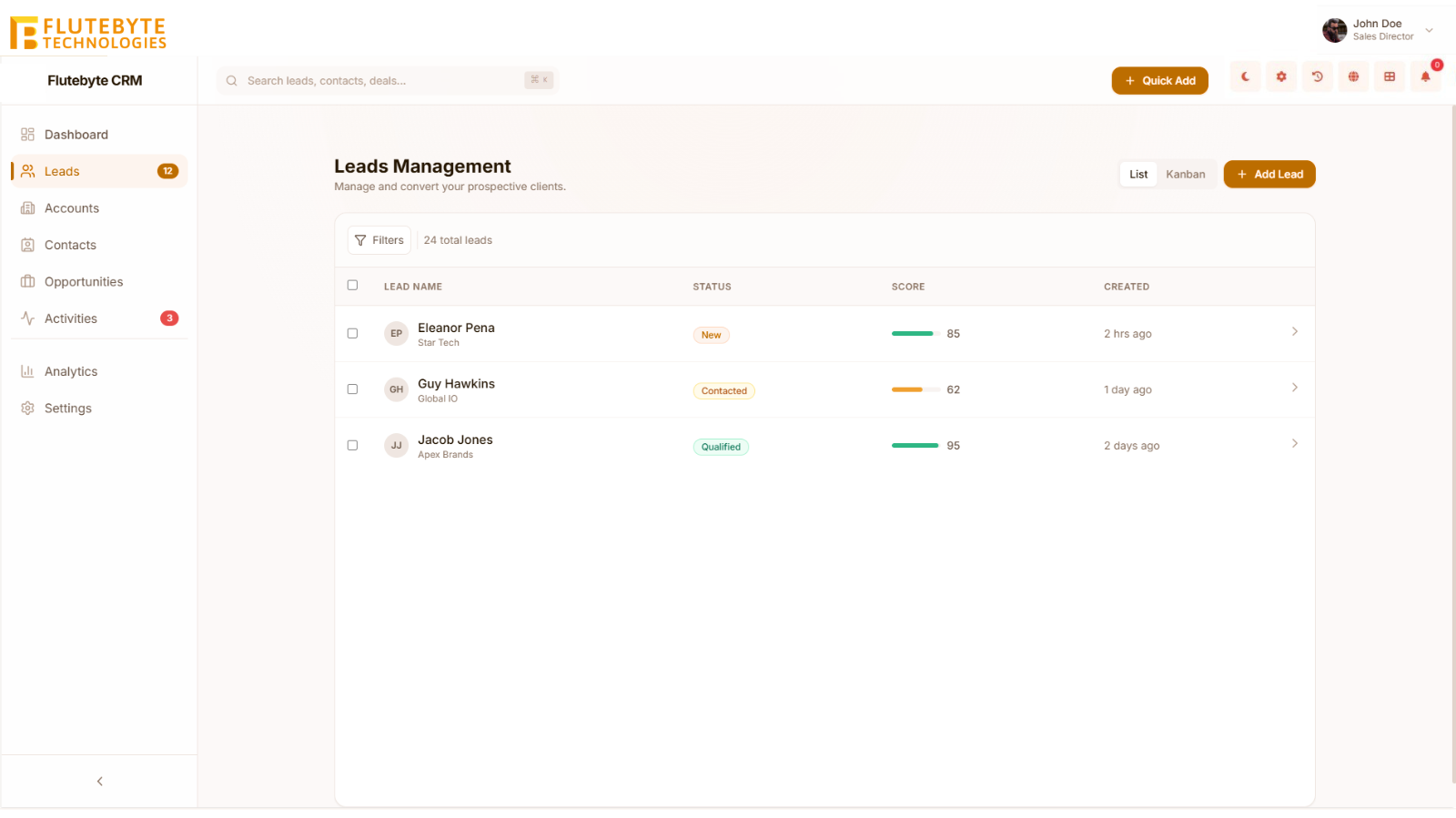
Task: Focus the search leads, contacts, deals field
Action: coord(387,81)
